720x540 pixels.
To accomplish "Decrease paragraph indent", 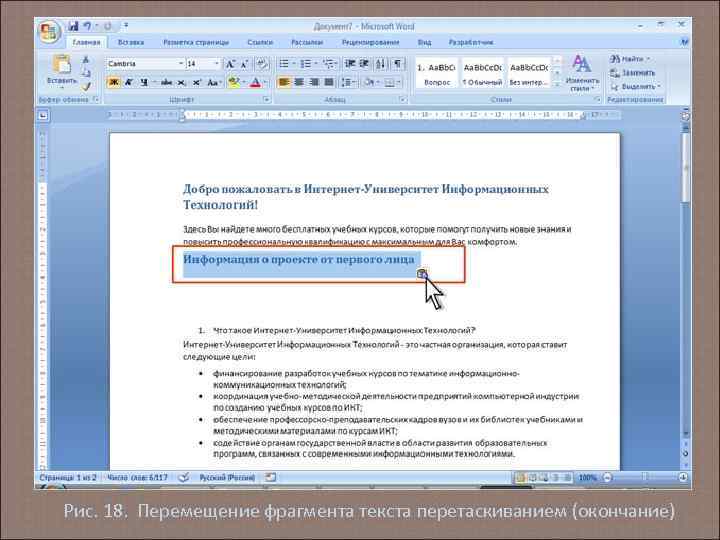I will [x=349, y=64].
